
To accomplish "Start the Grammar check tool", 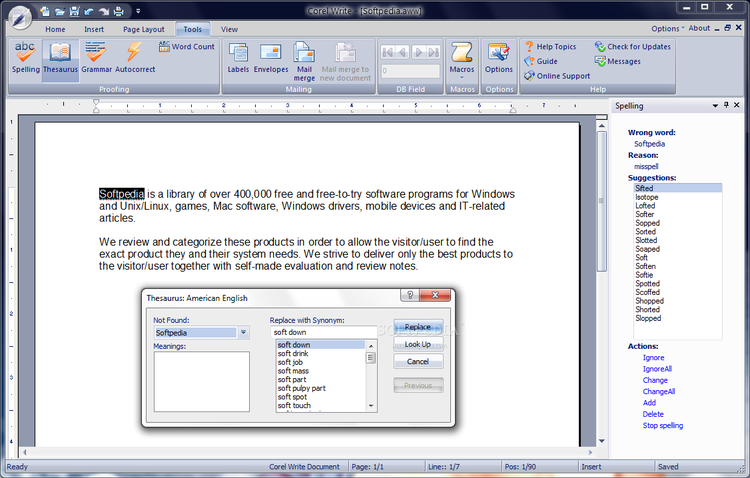I will [96, 58].
